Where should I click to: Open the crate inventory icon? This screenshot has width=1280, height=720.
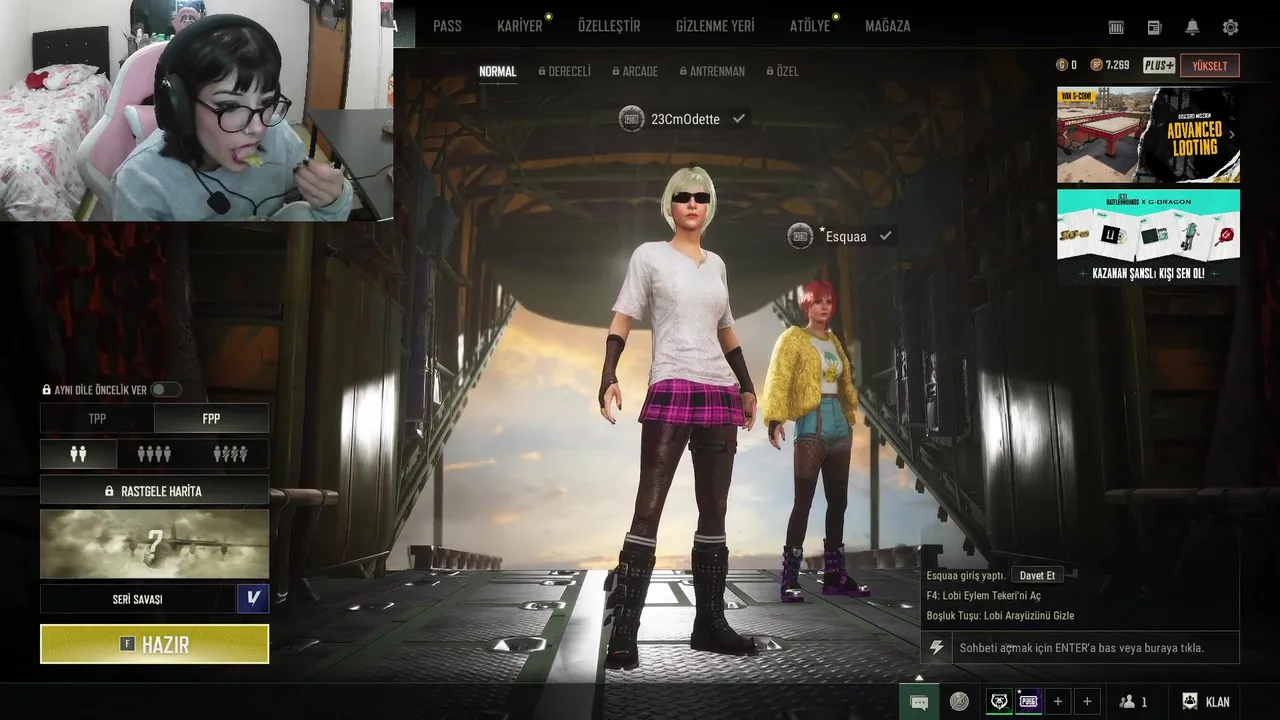pos(1116,27)
